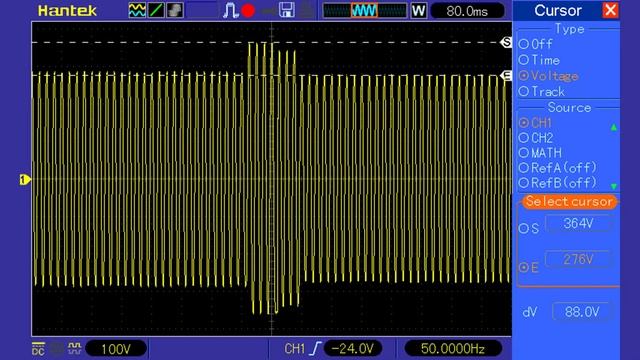Image resolution: width=640 pixels, height=360 pixels.
Task: Click the green down arrow in Source list
Action: coord(613,187)
